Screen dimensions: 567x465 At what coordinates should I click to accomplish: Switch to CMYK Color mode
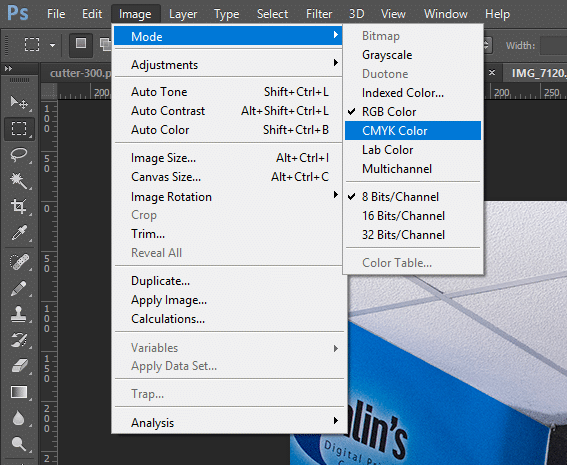(x=413, y=131)
